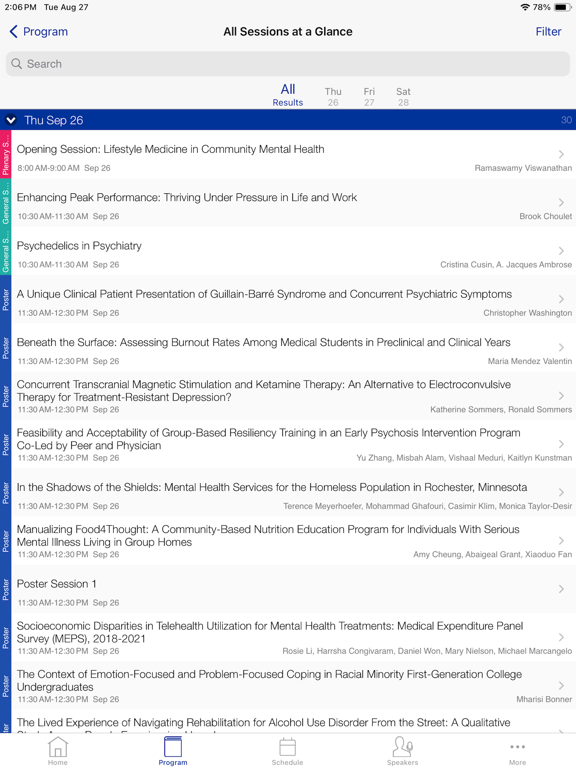
Task: Focus the Search field
Action: coord(288,64)
